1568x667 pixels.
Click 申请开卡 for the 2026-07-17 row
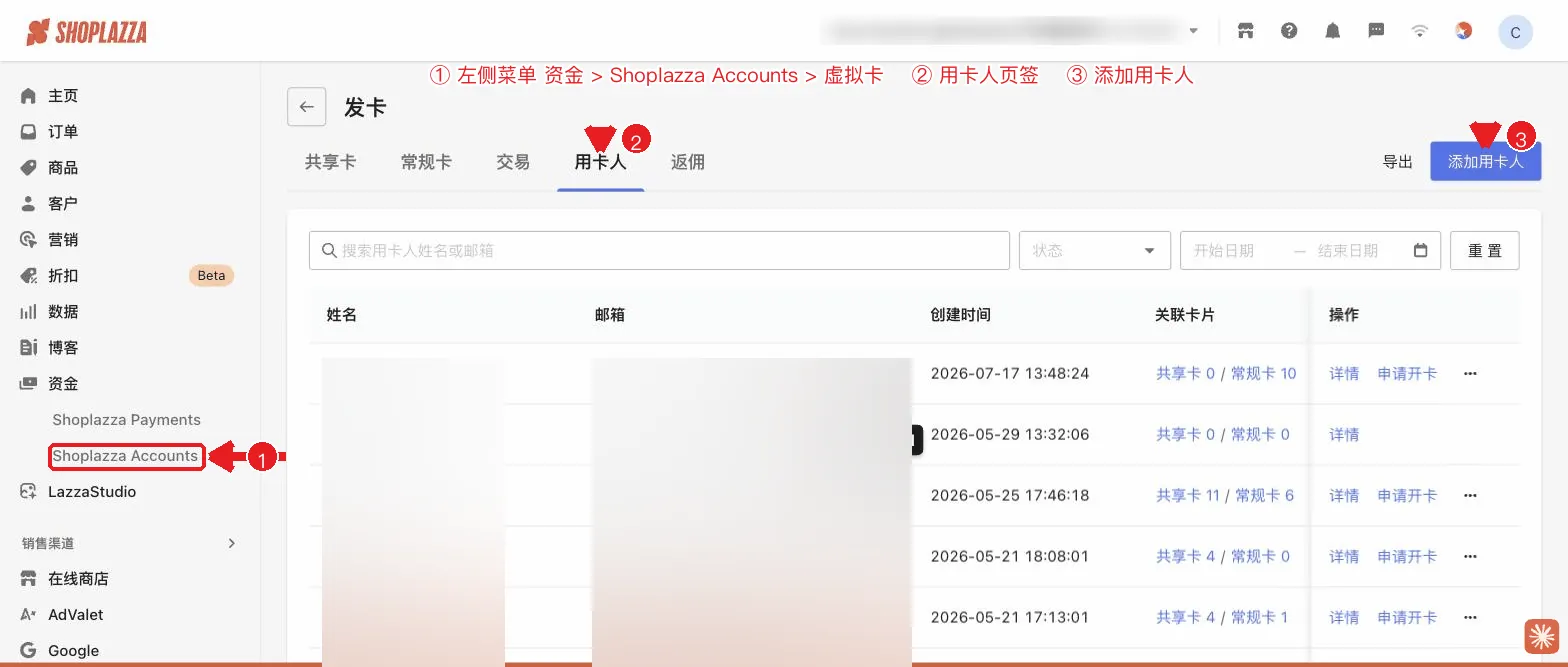(x=1407, y=374)
